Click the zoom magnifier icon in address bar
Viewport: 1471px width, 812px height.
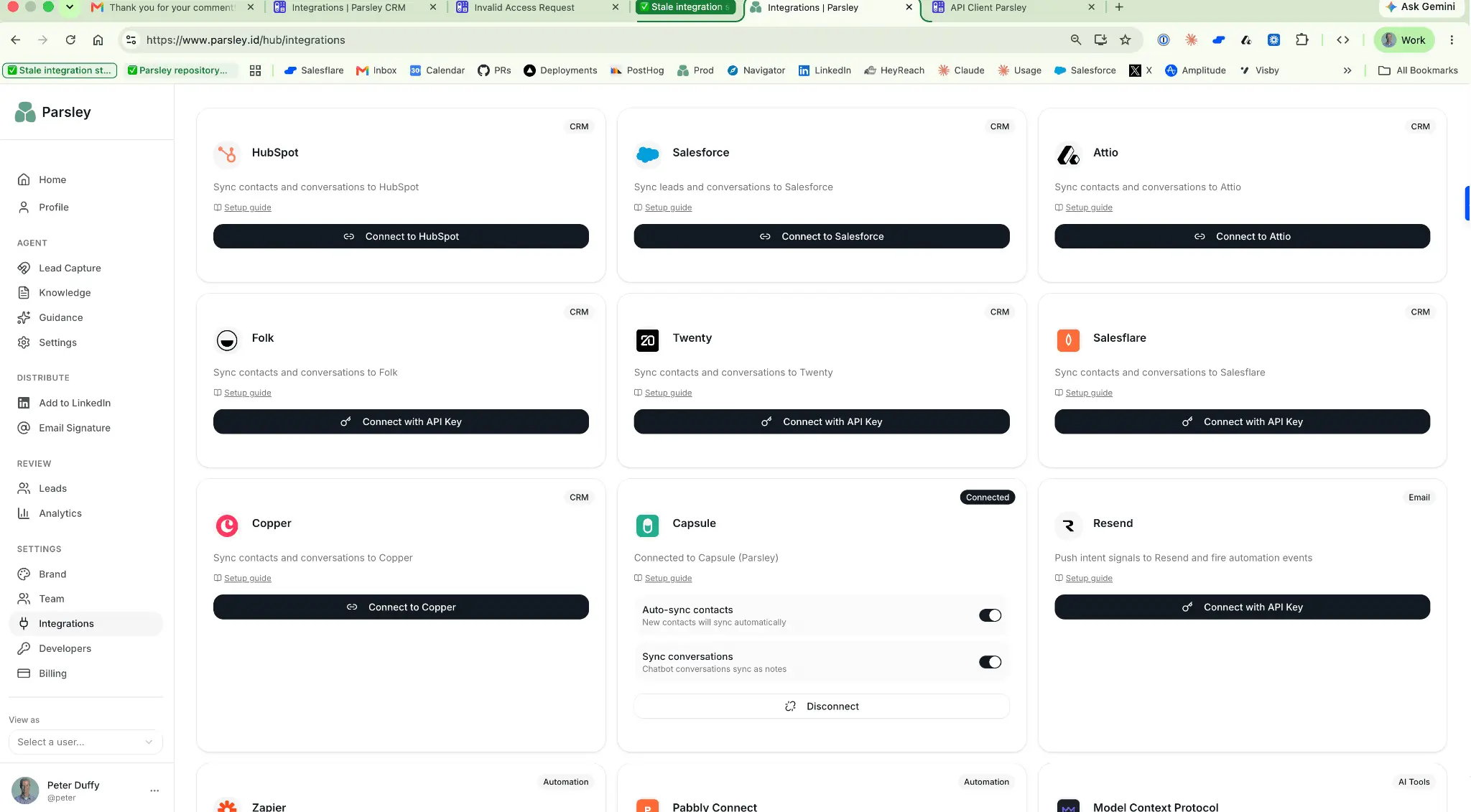click(1076, 40)
